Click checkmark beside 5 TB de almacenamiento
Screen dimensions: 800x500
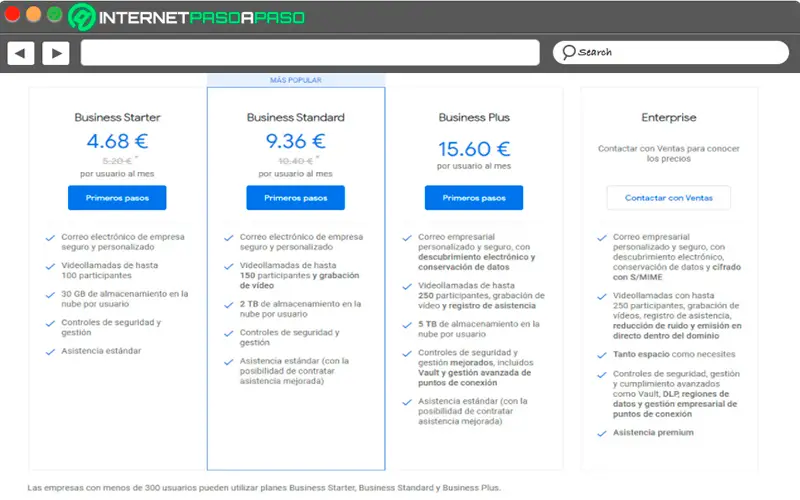tap(407, 324)
